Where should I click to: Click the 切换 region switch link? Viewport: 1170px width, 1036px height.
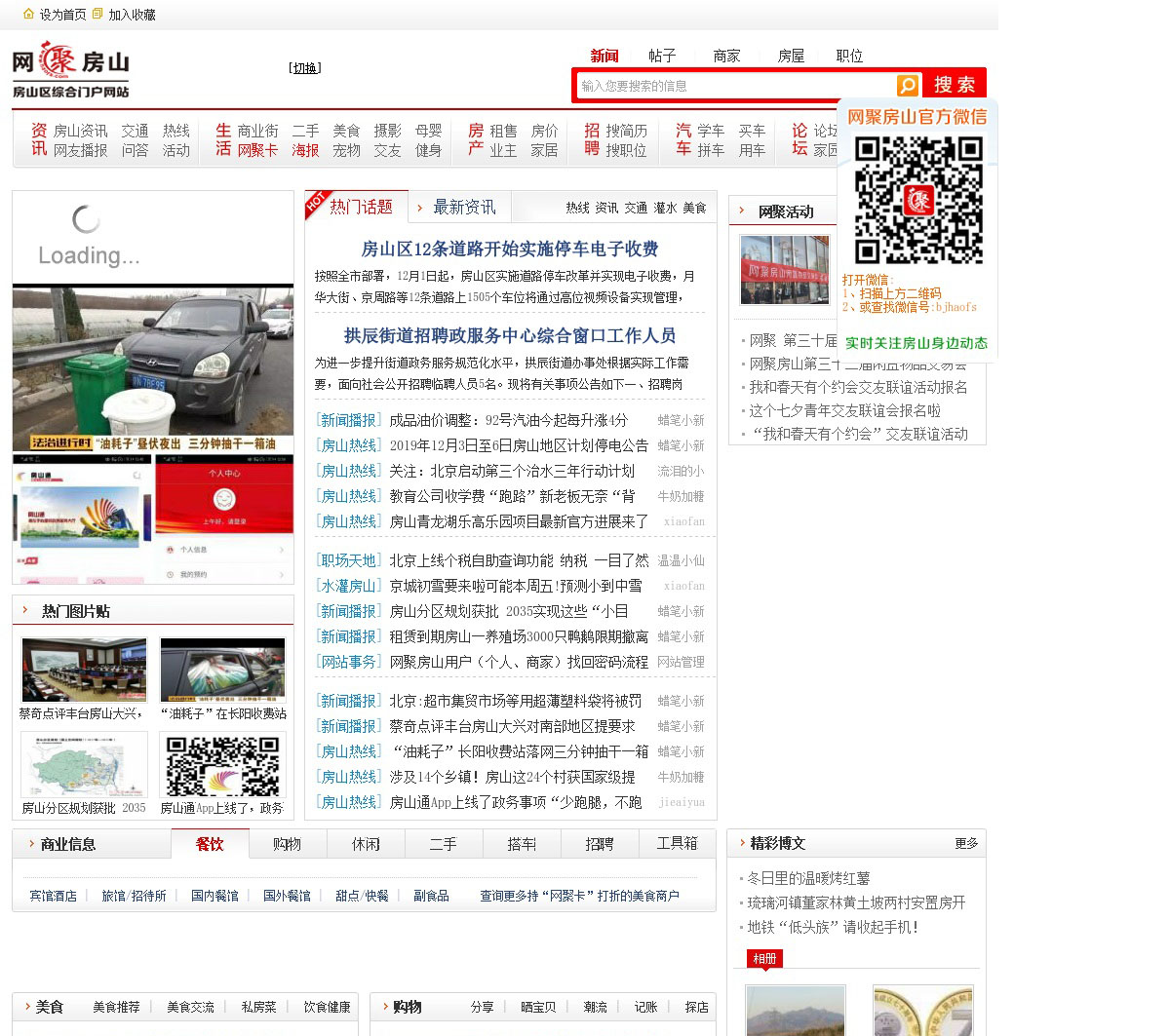pos(305,68)
